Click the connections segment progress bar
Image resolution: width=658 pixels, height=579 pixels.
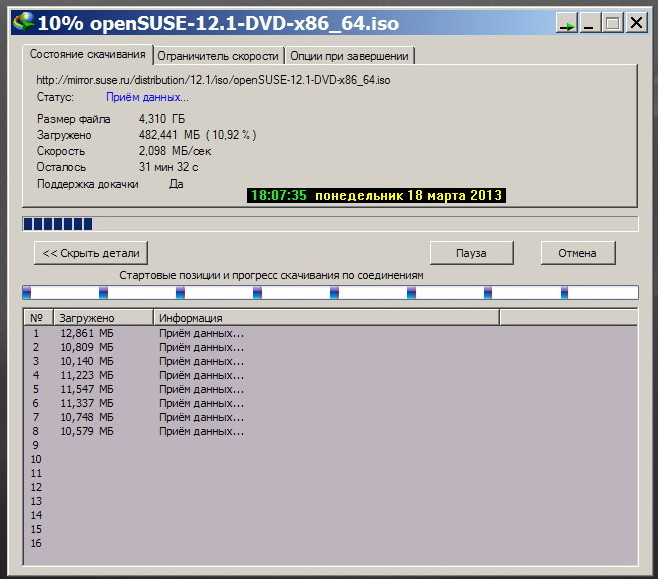(330, 292)
